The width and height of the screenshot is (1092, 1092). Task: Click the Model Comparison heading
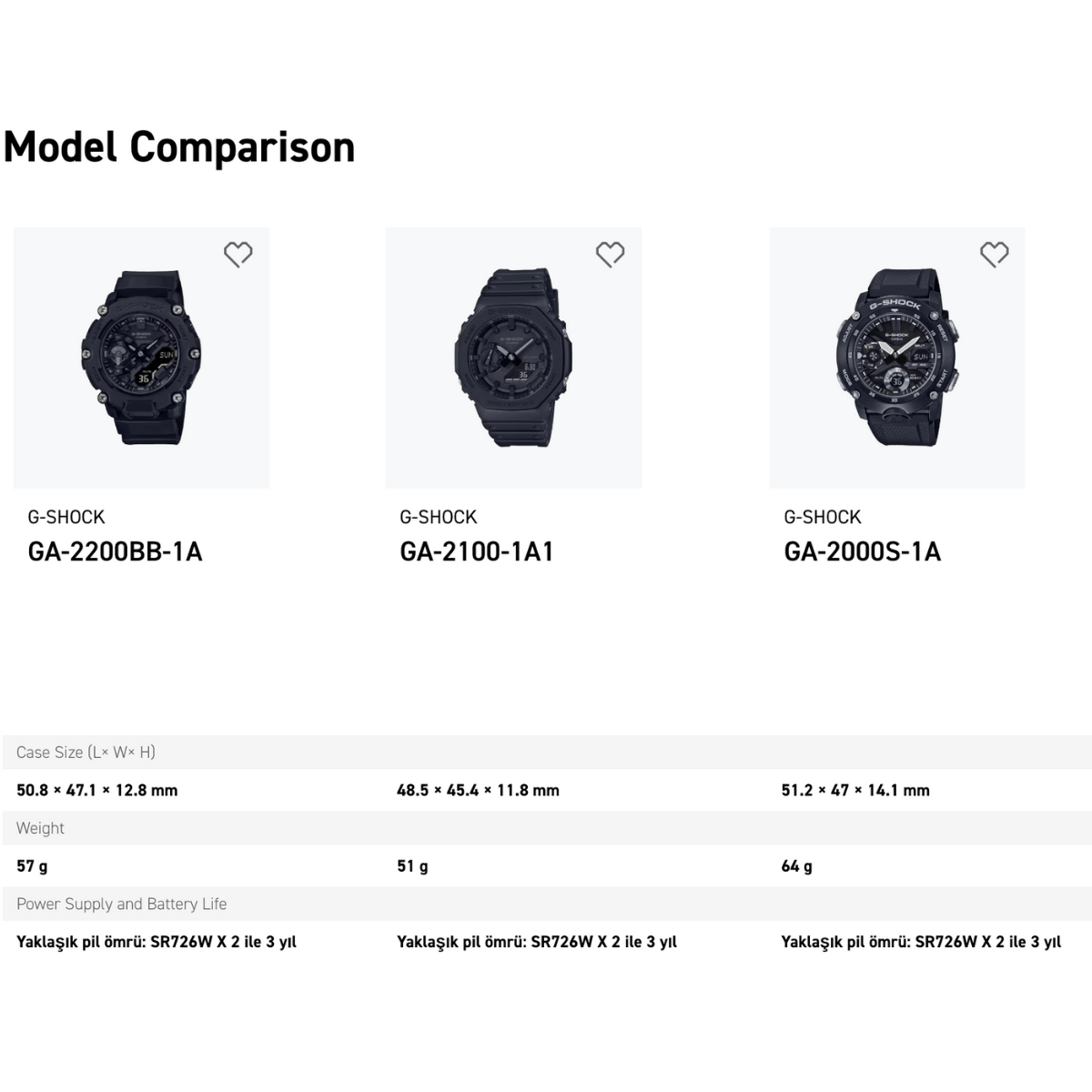179,147
